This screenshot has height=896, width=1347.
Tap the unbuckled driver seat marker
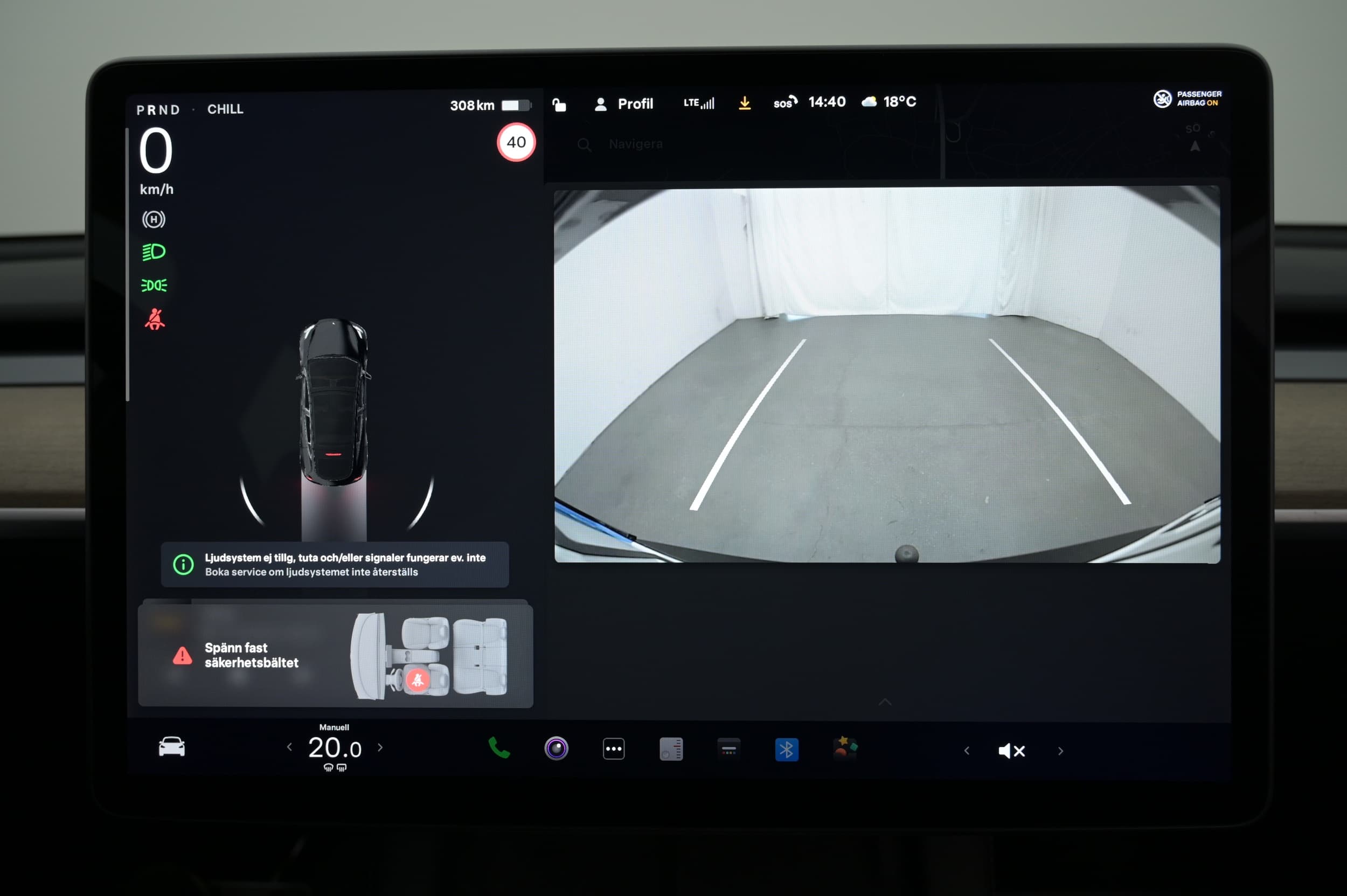click(x=418, y=680)
